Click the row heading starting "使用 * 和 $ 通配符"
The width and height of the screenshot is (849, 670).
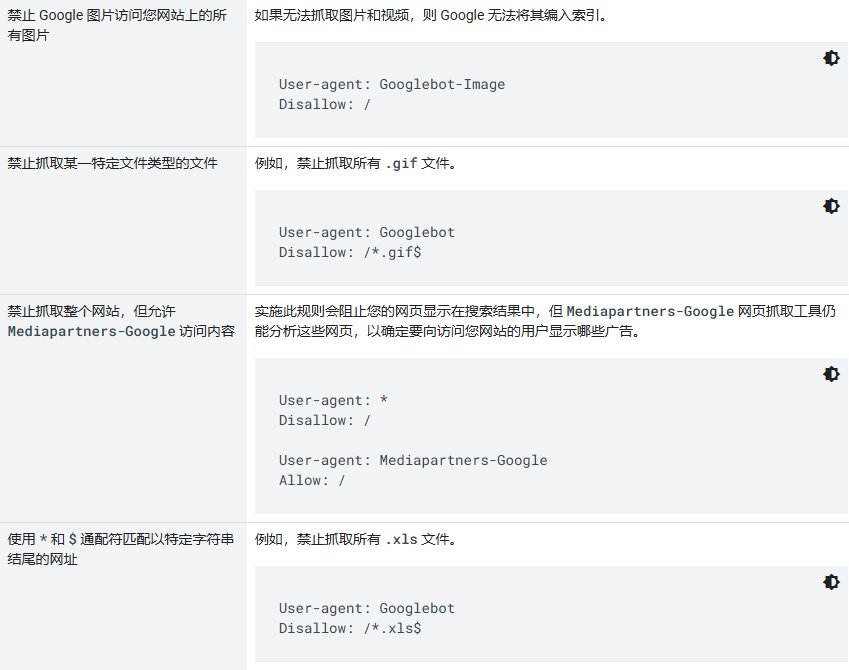tap(120, 549)
